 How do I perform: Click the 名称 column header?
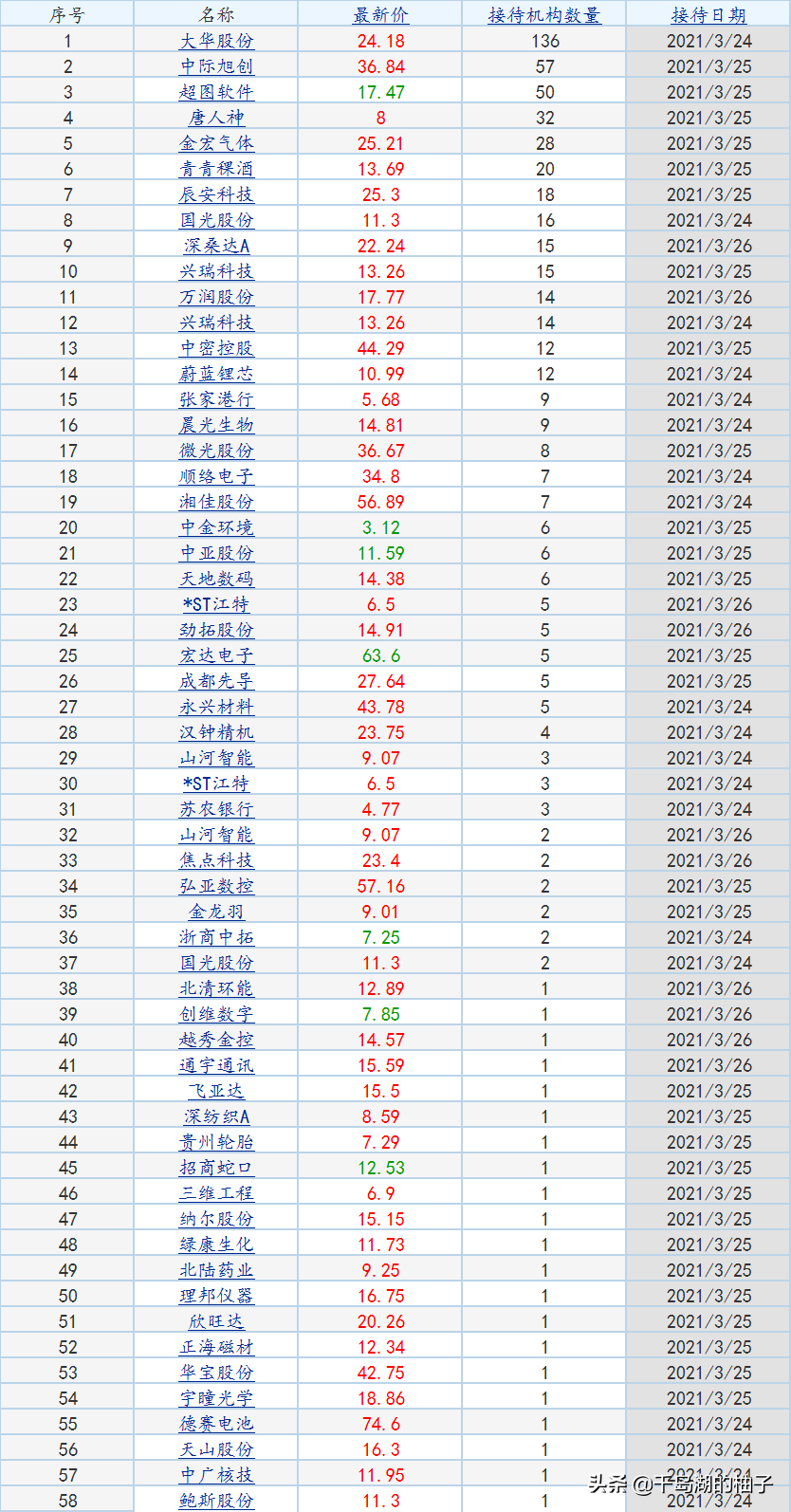coord(216,15)
